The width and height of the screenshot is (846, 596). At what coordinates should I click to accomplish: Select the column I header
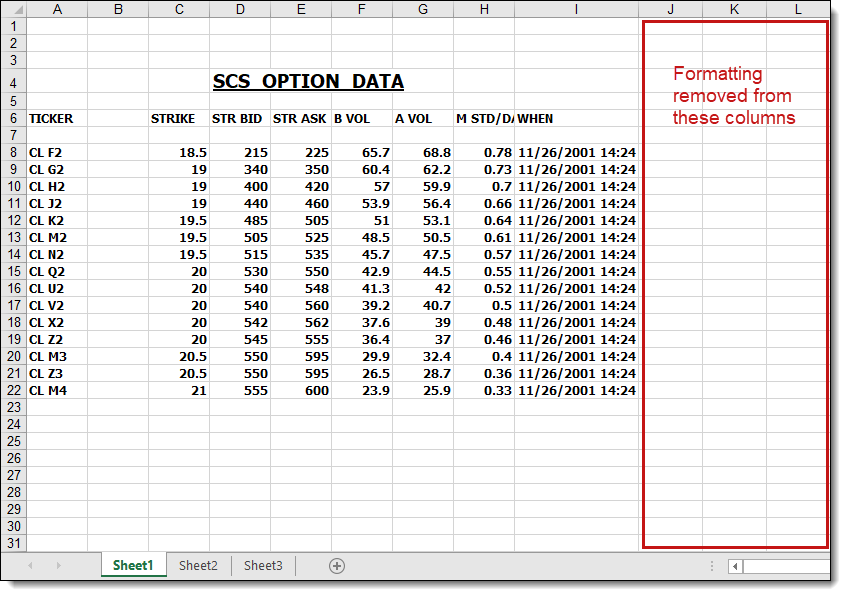tap(576, 10)
